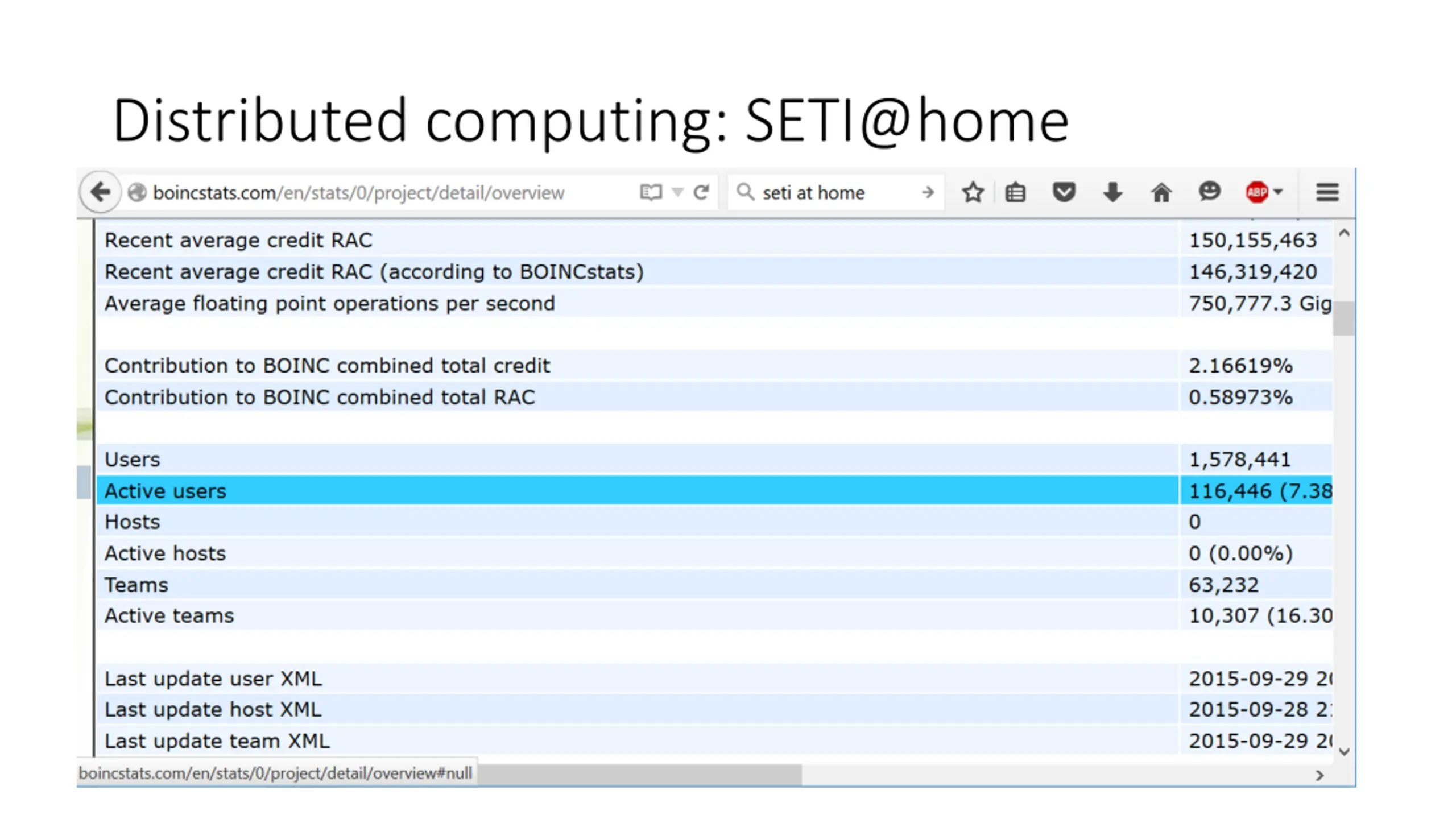Save page to Pocket icon
Screen dimensions: 1456x819
tap(1064, 192)
